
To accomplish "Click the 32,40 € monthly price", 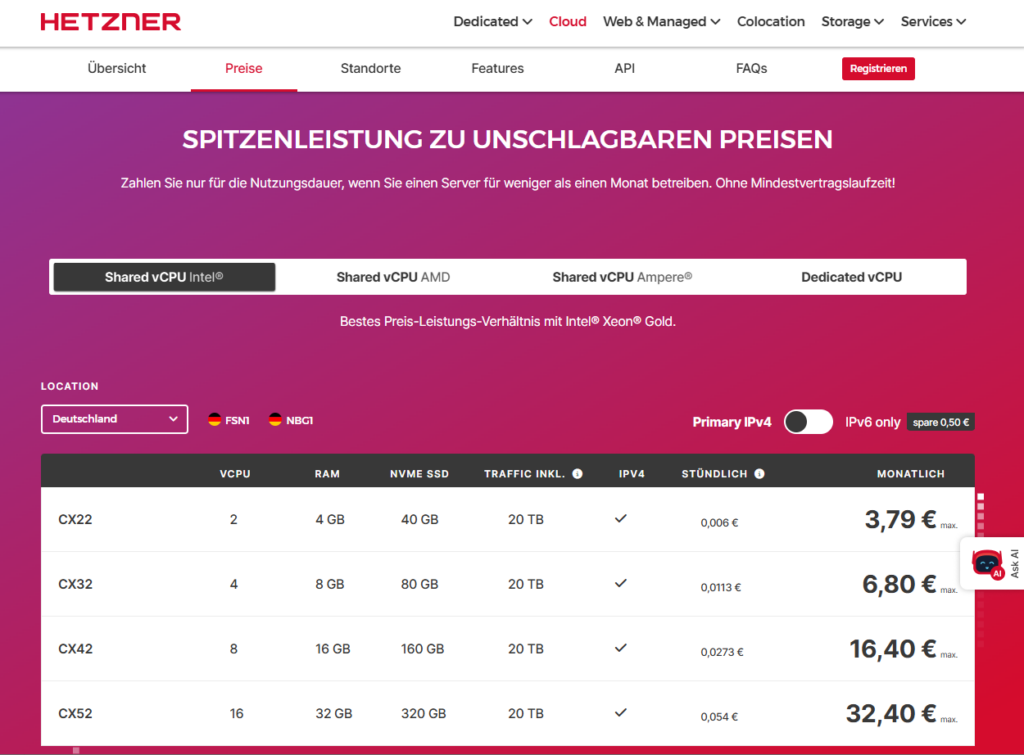I will [891, 714].
